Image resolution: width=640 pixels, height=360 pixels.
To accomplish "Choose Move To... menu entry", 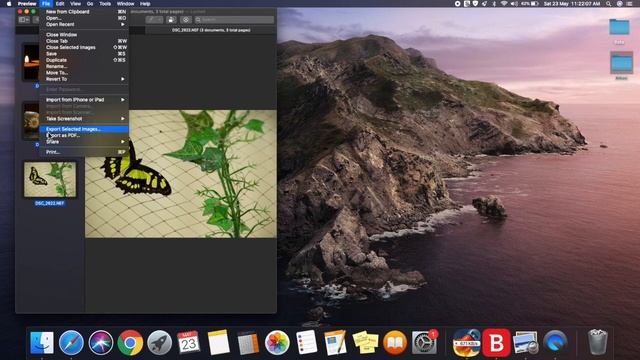I will (84, 73).
